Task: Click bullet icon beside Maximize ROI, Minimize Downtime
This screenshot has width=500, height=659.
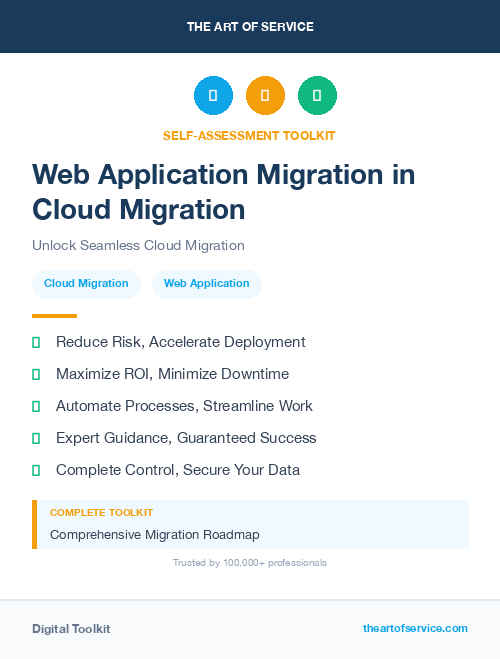Action: [36, 374]
